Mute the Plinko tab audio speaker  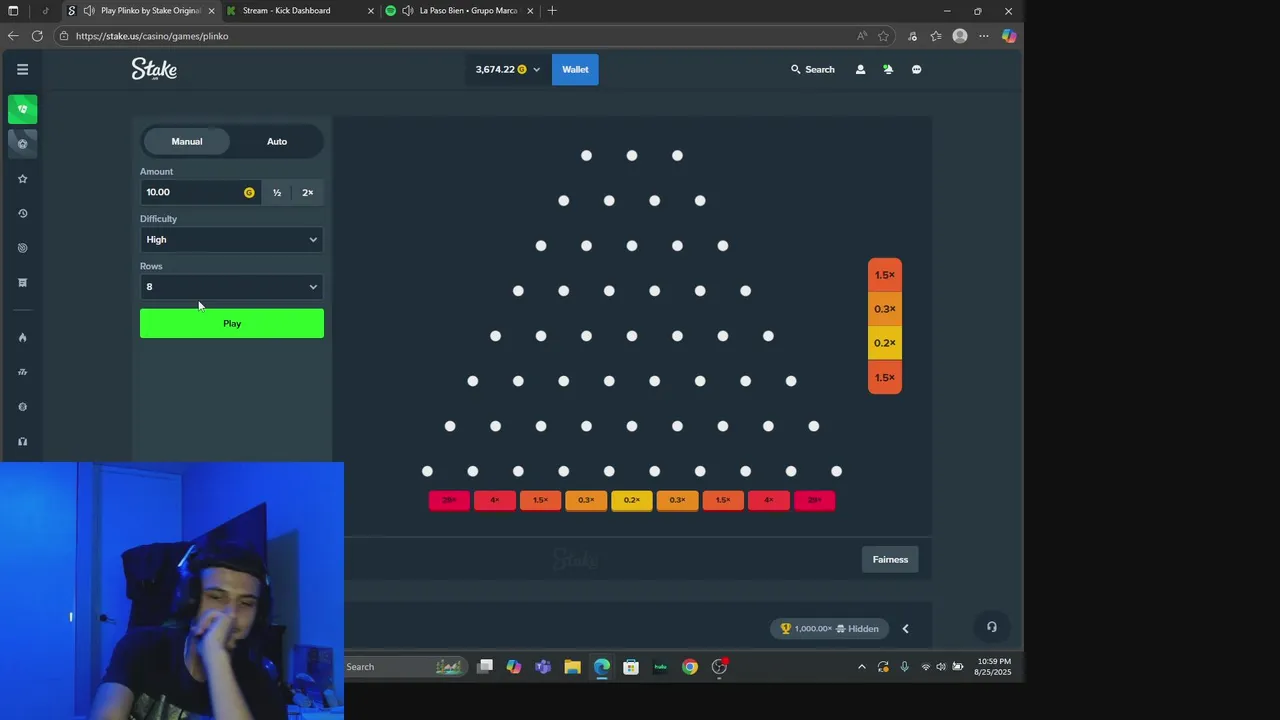point(89,11)
